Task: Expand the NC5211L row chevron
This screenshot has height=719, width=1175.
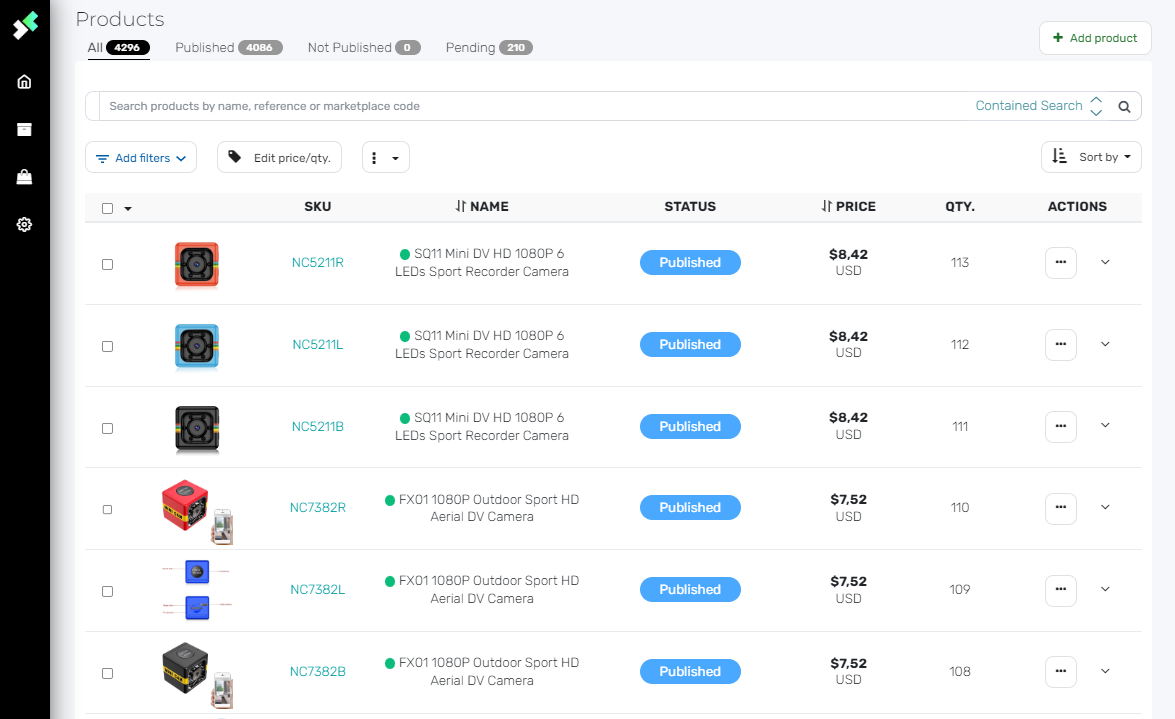Action: [x=1105, y=344]
